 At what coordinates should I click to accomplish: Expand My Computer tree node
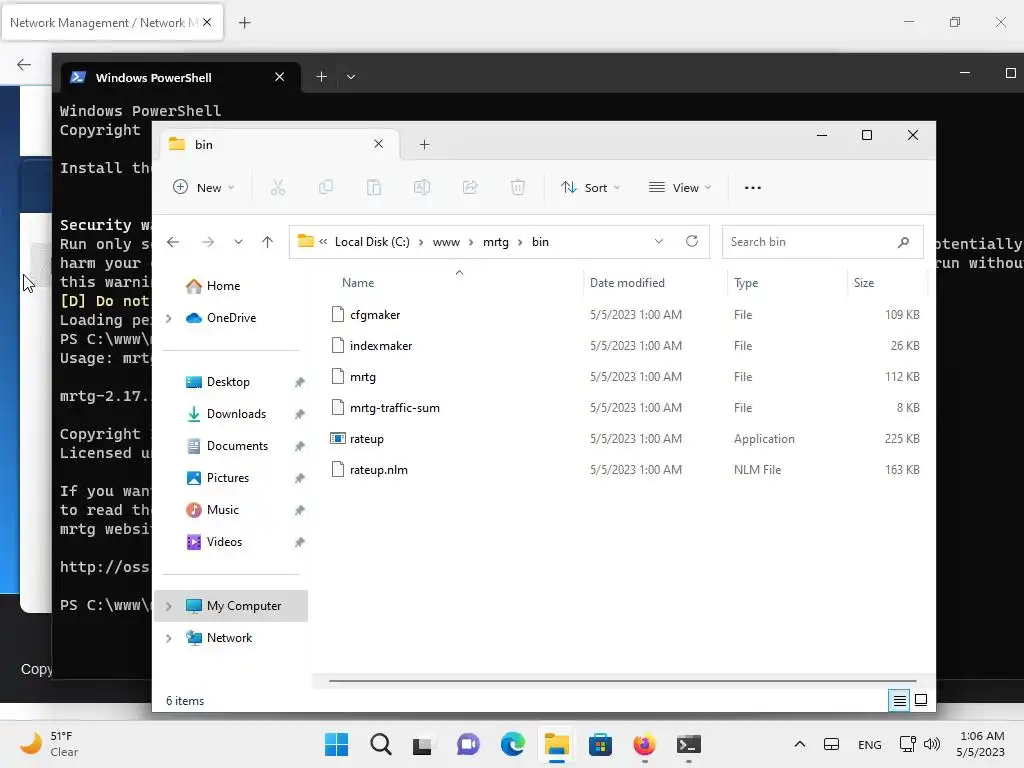168,606
